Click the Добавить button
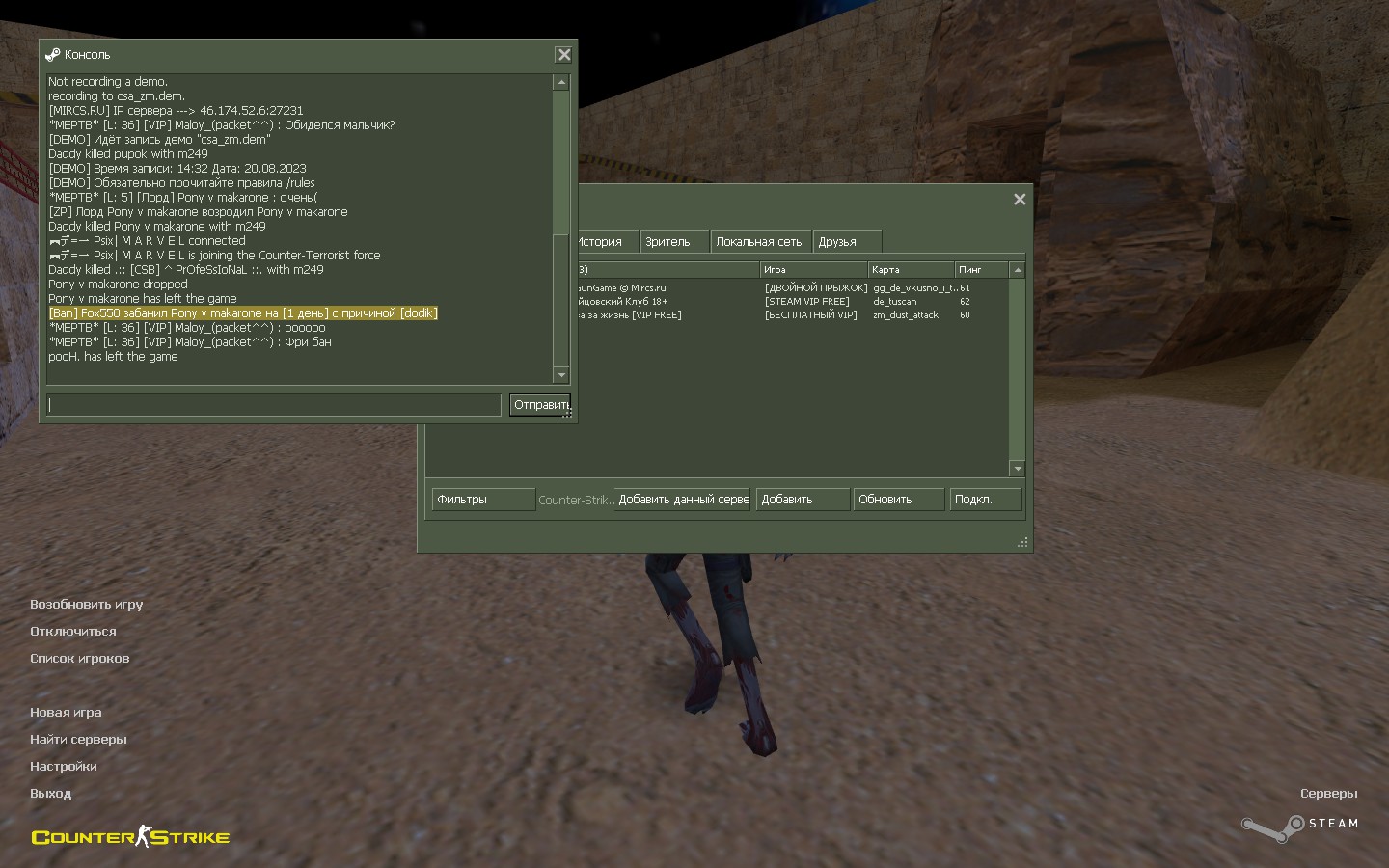This screenshot has height=868, width=1389. [x=803, y=500]
